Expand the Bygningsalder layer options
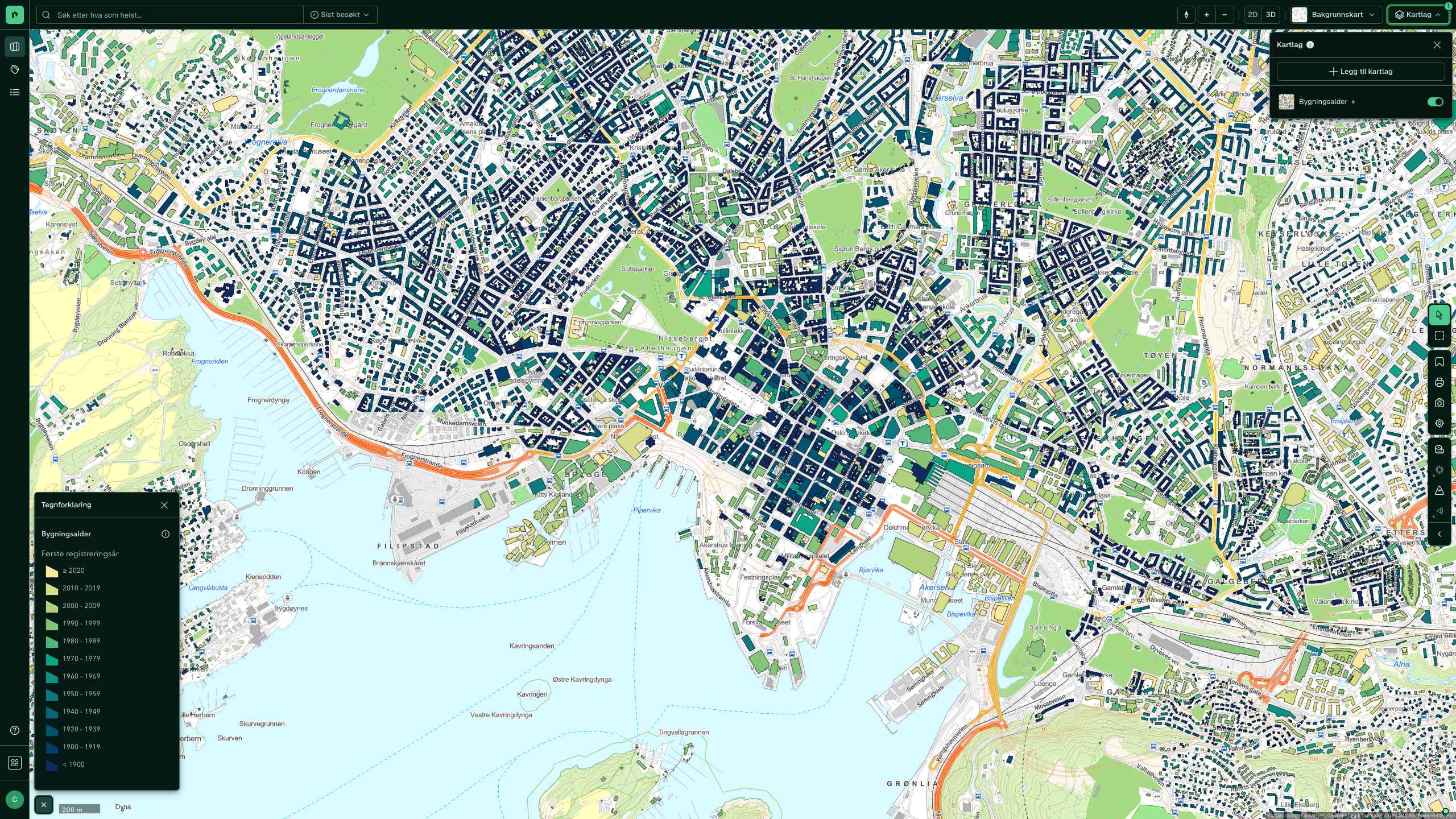 pyautogui.click(x=1354, y=102)
